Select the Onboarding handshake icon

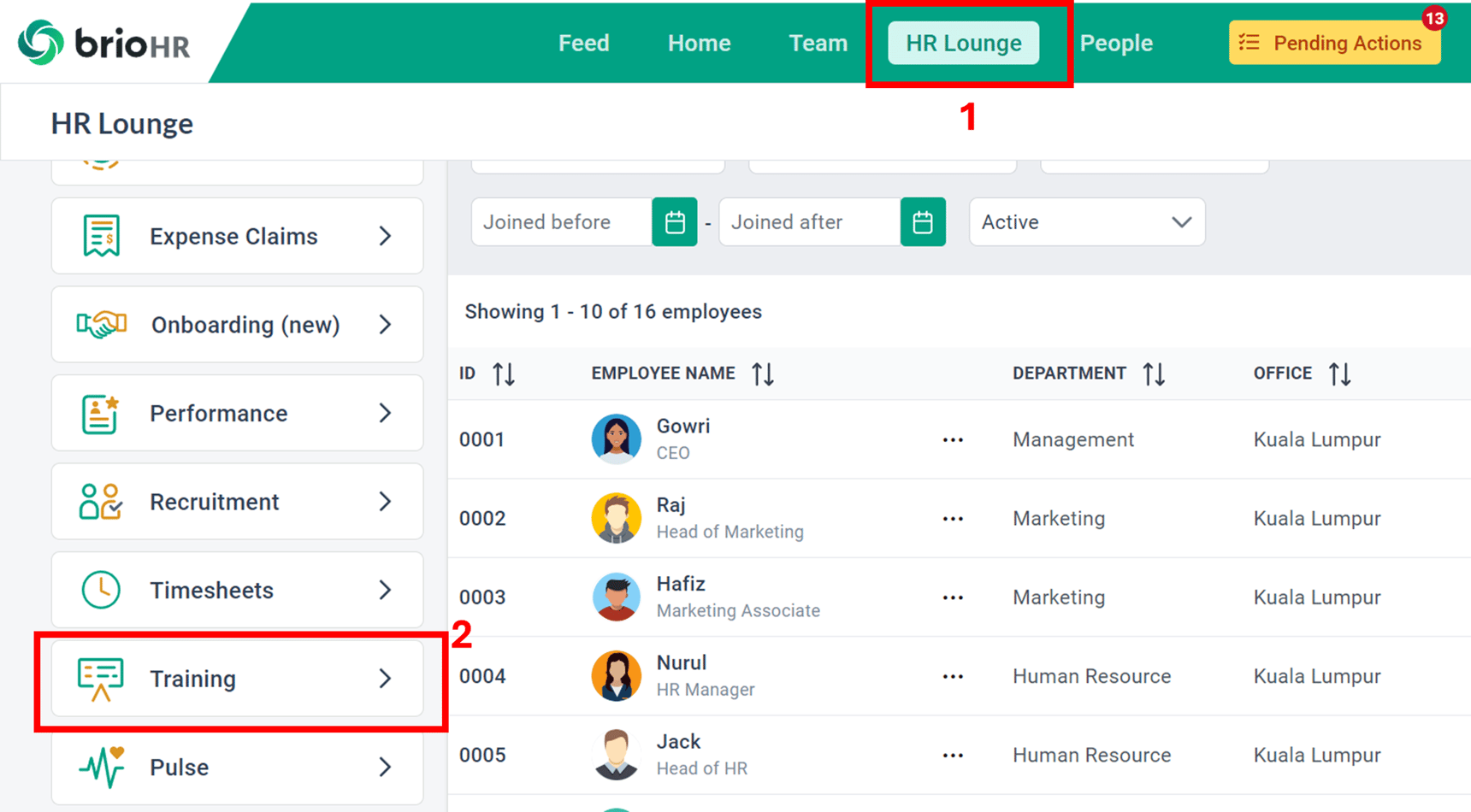click(101, 325)
